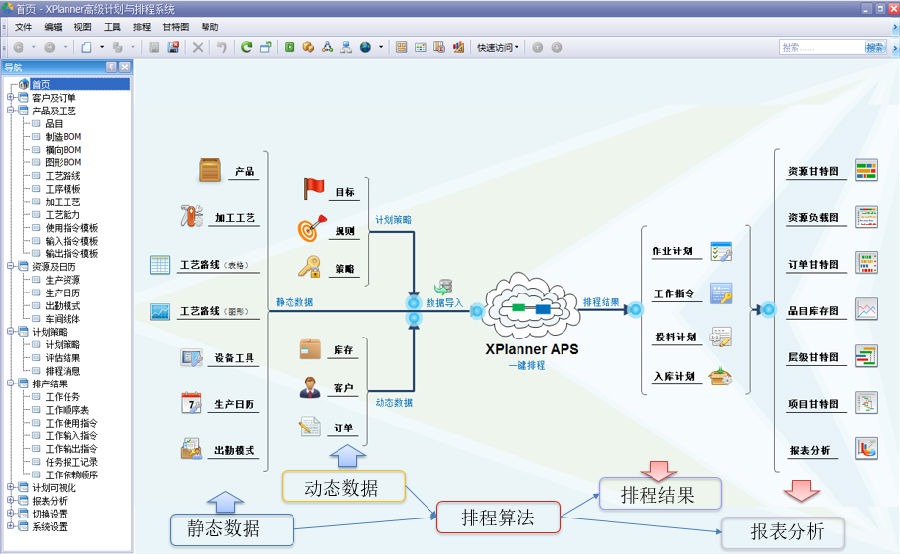Open the 作业计划 checklist icon
Image resolution: width=900 pixels, height=554 pixels.
click(721, 251)
